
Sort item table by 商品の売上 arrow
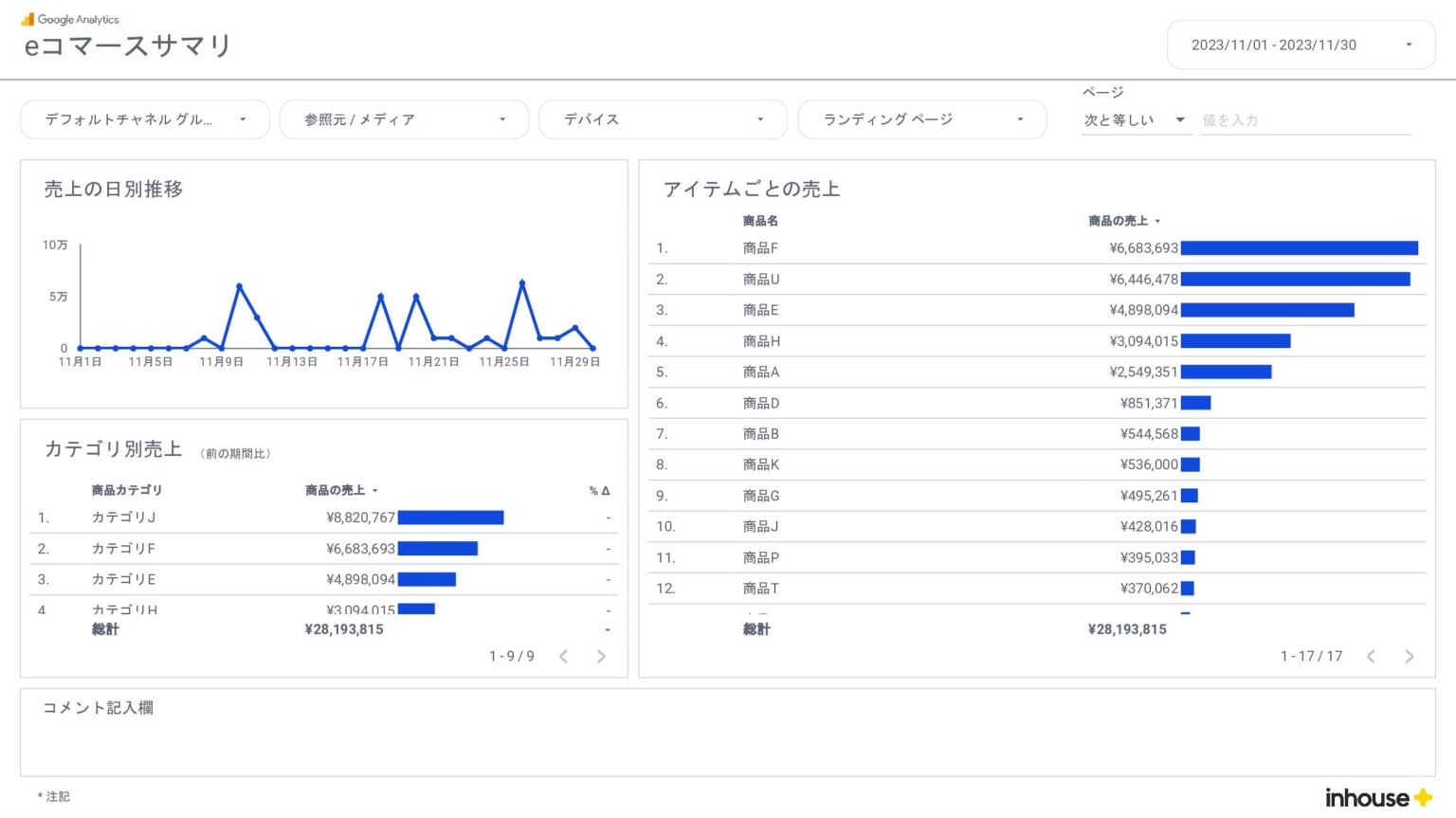pyautogui.click(x=1157, y=222)
